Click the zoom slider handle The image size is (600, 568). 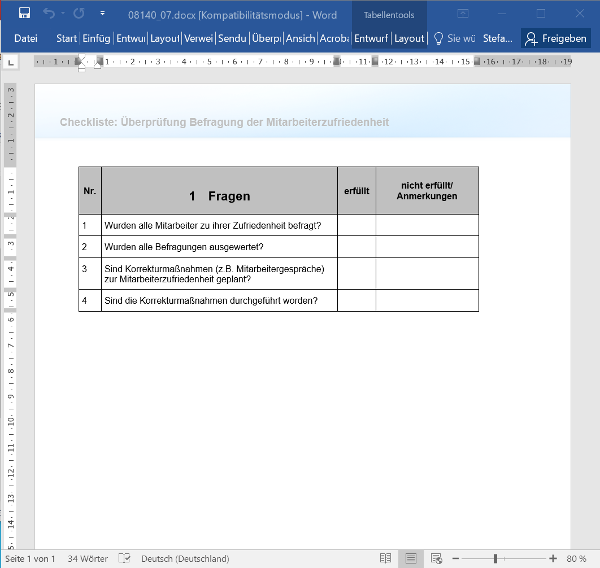[495, 558]
